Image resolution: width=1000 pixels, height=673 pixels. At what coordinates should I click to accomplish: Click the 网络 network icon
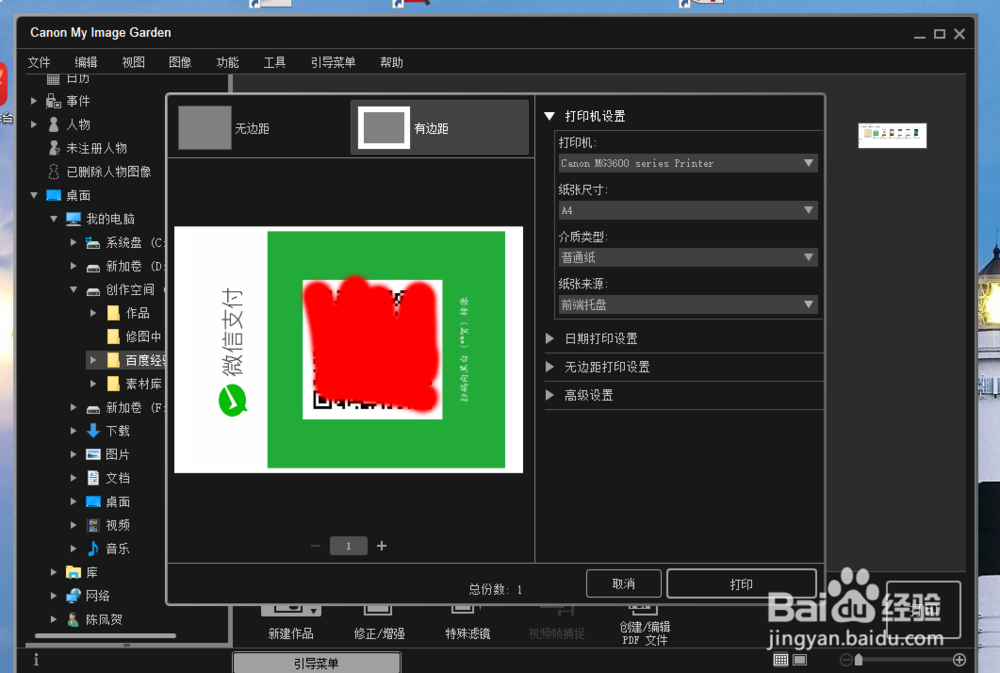(73, 596)
